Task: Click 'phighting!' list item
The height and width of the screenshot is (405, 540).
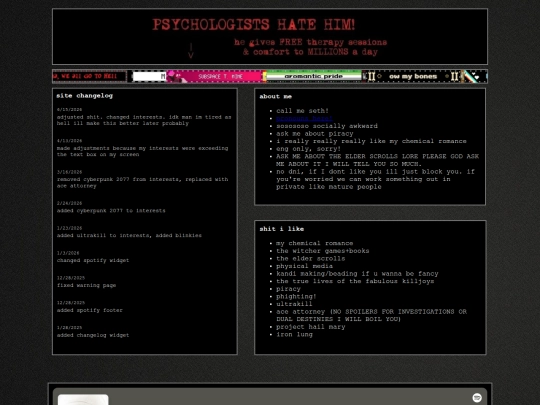Action: coord(296,297)
